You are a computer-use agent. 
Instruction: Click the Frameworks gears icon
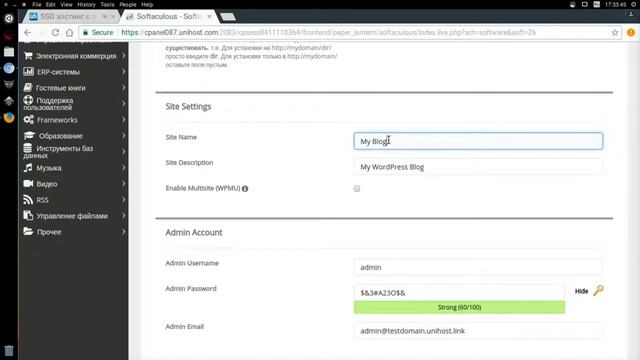(29, 120)
